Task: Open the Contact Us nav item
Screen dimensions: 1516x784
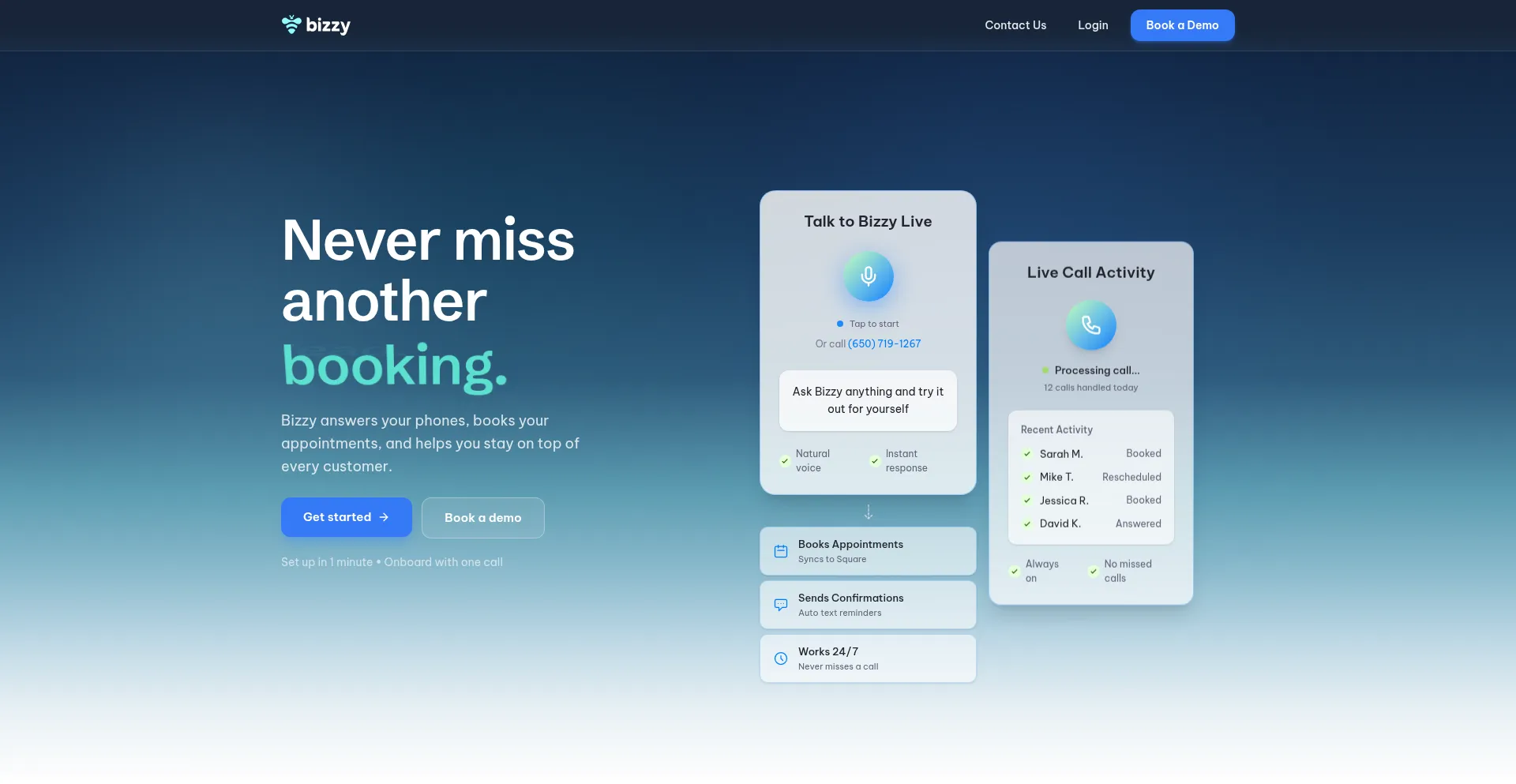Action: pyautogui.click(x=1015, y=25)
